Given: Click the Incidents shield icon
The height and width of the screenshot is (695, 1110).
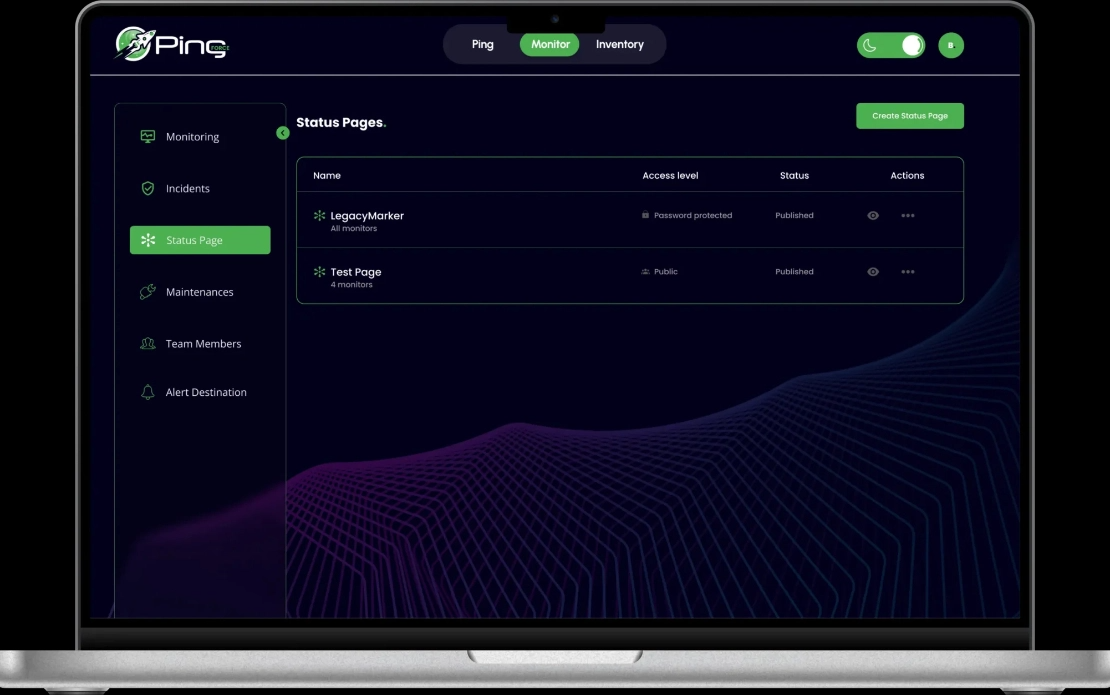Looking at the screenshot, I should (147, 188).
